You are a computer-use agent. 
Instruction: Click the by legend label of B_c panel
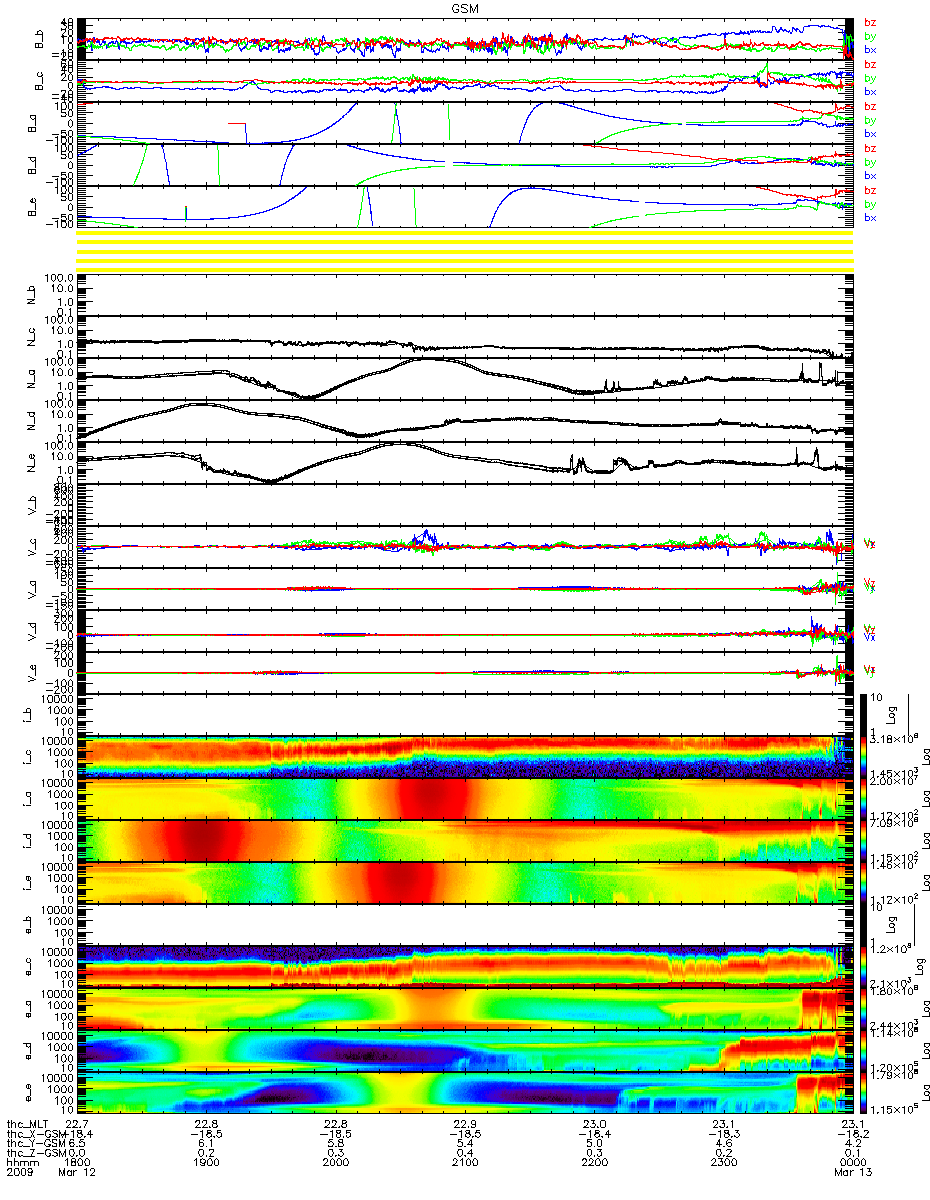coord(870,78)
